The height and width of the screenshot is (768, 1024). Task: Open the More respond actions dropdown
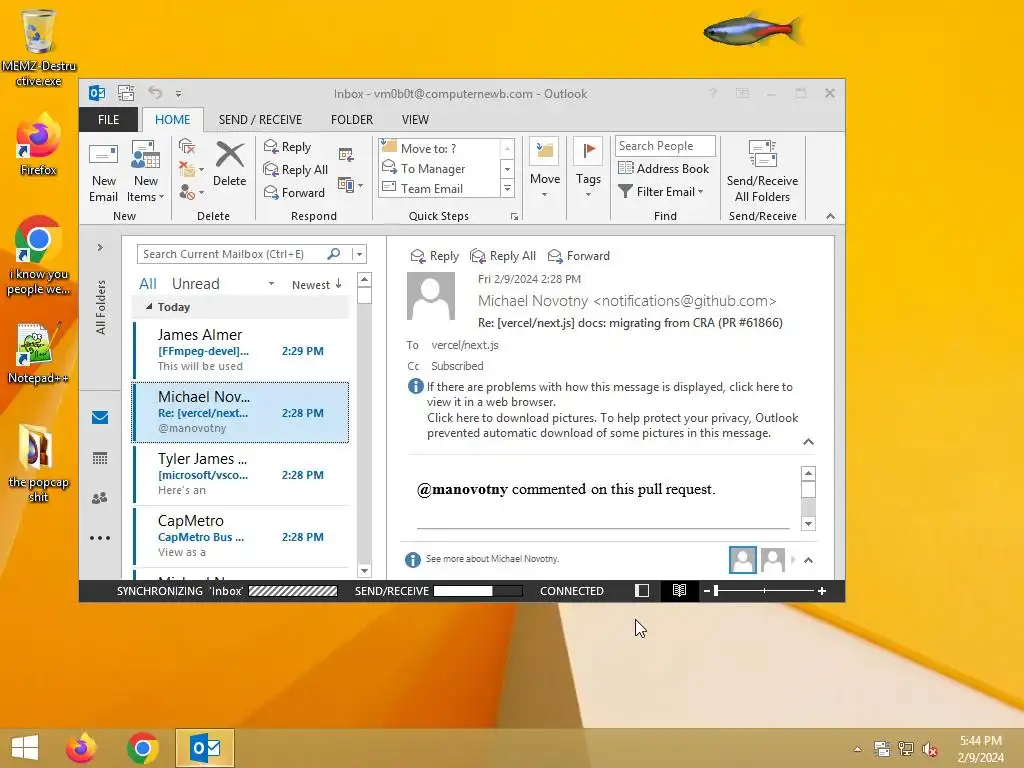pyautogui.click(x=351, y=185)
